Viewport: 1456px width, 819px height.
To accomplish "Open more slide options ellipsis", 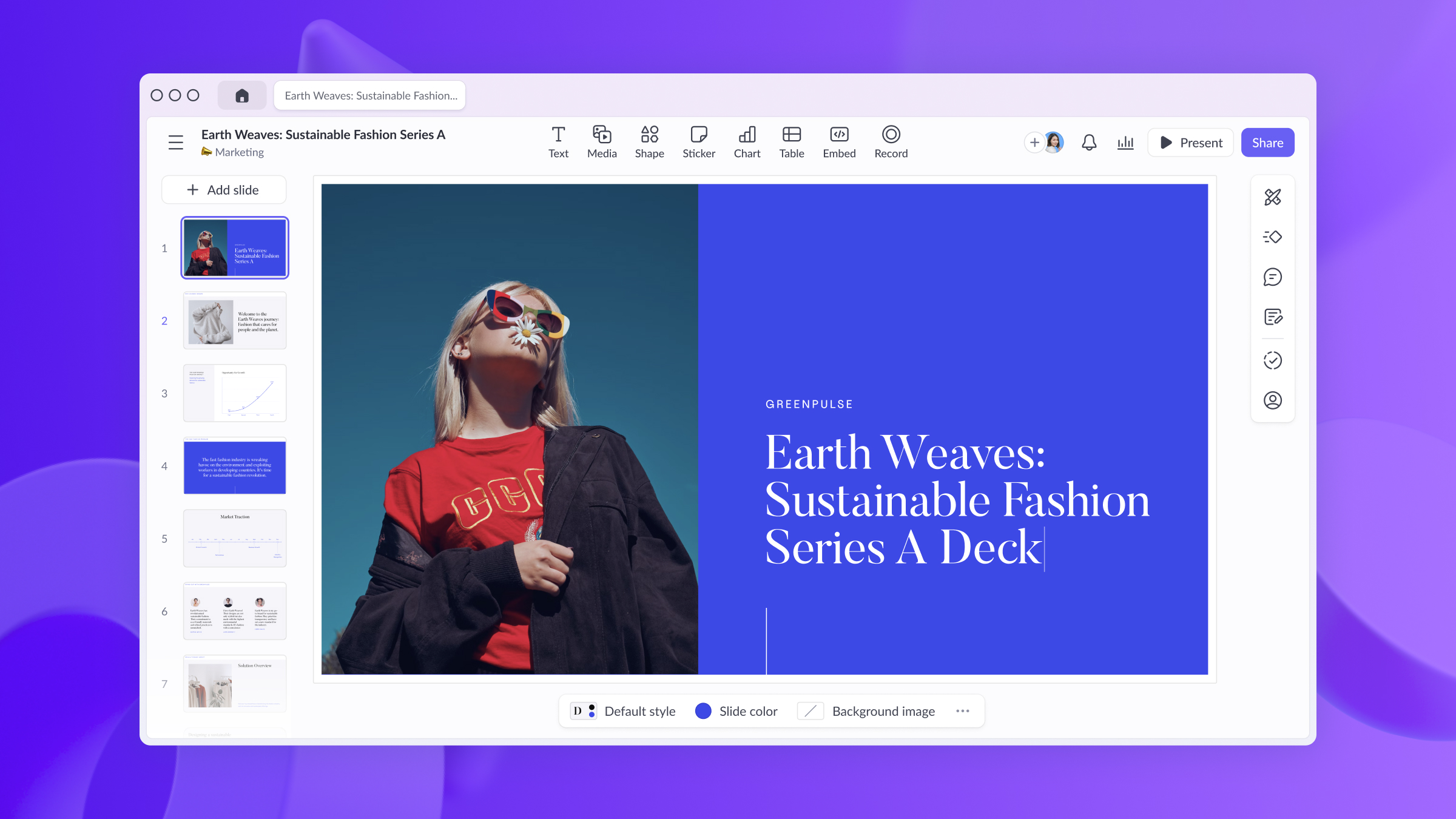I will pyautogui.click(x=963, y=711).
